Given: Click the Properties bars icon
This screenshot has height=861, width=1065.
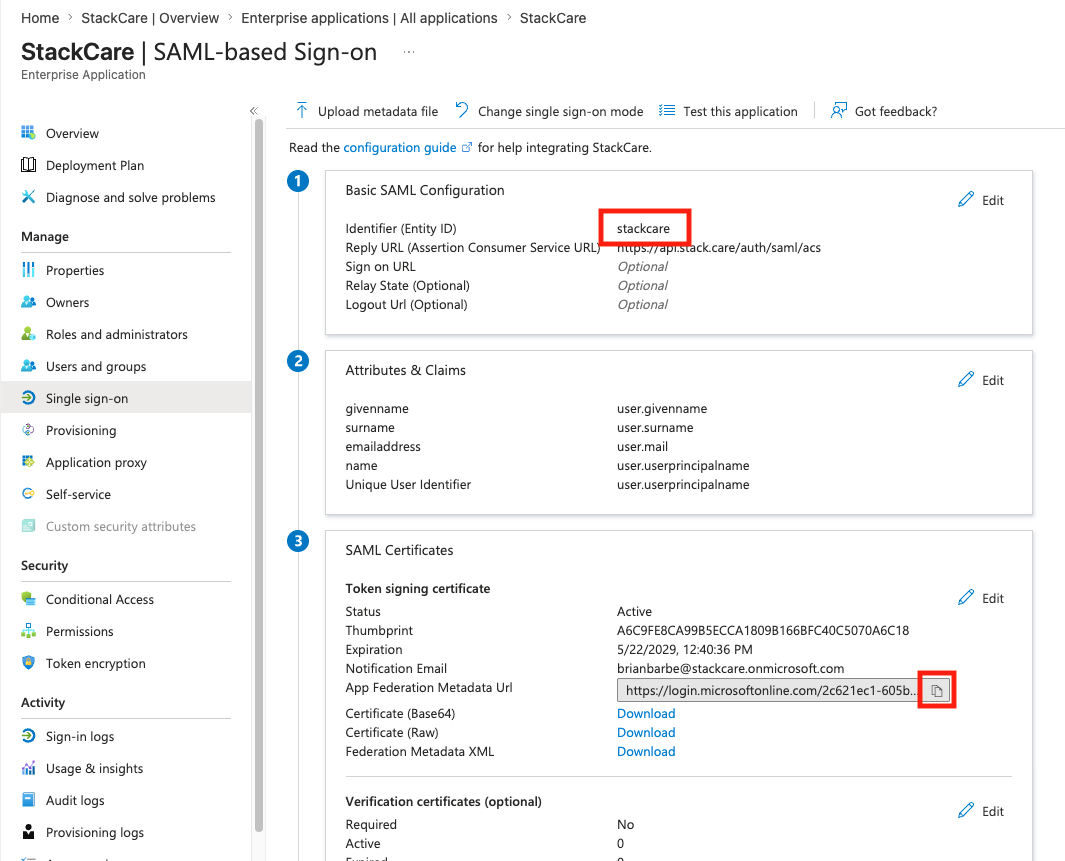Looking at the screenshot, I should click(28, 270).
